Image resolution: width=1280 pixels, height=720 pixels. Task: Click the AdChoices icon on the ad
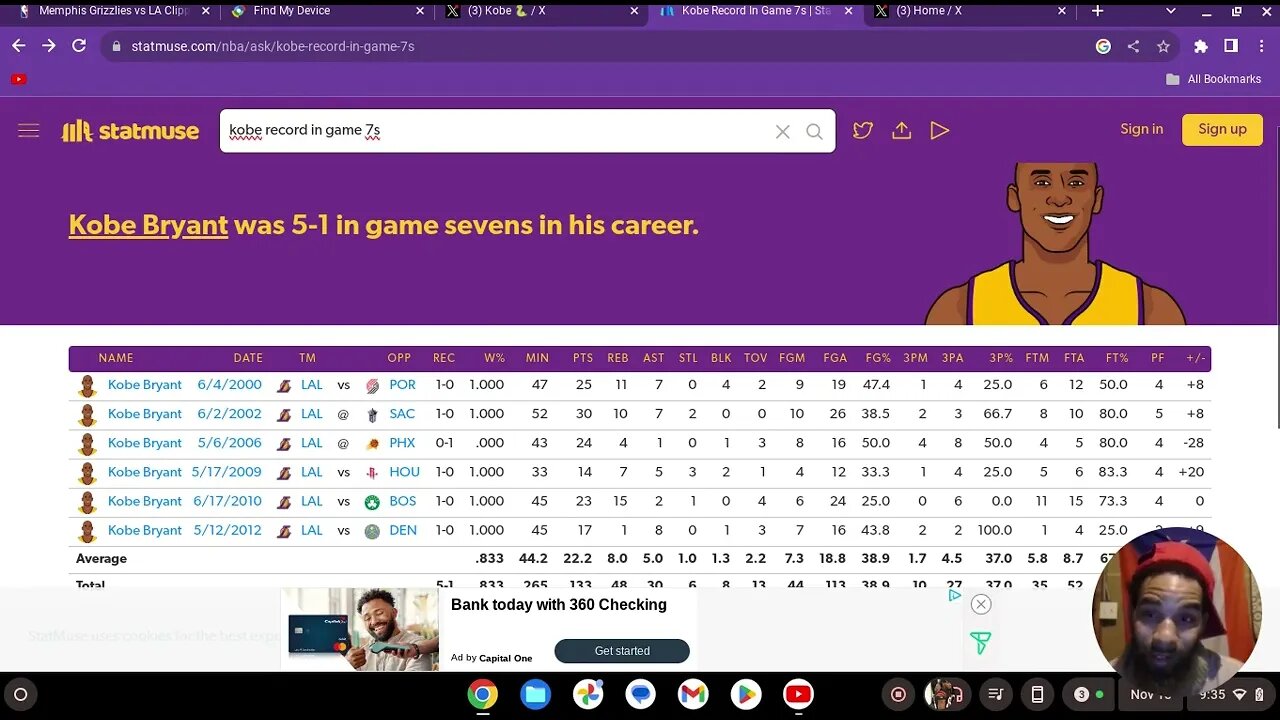click(954, 595)
